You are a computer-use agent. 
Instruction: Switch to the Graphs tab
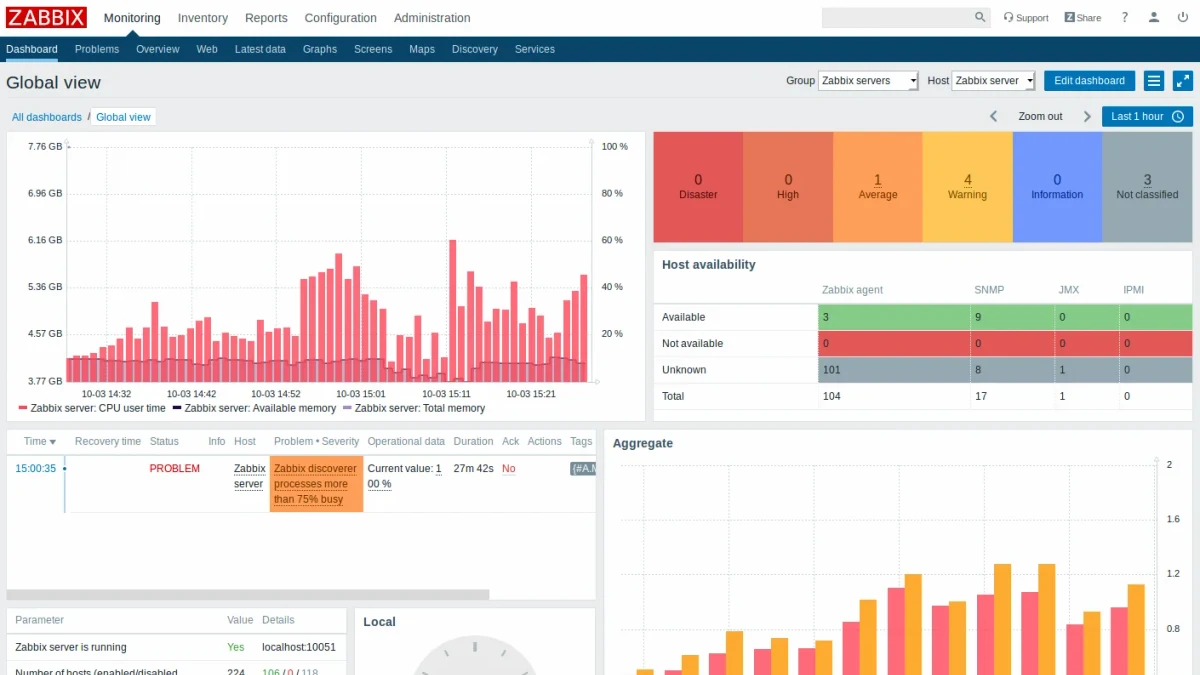click(x=320, y=49)
